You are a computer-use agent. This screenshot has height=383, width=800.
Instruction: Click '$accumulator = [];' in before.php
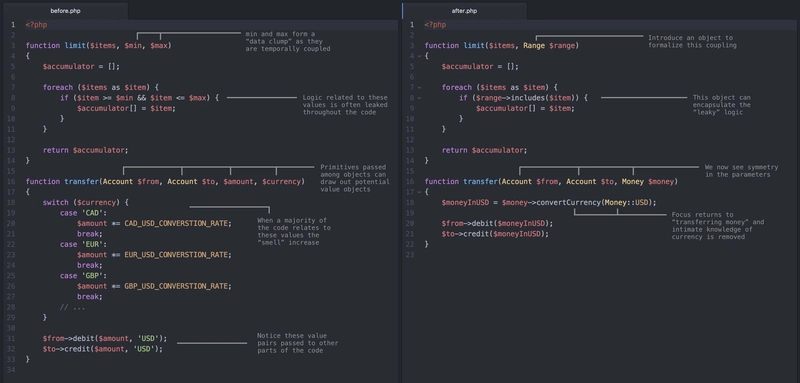pyautogui.click(x=81, y=67)
